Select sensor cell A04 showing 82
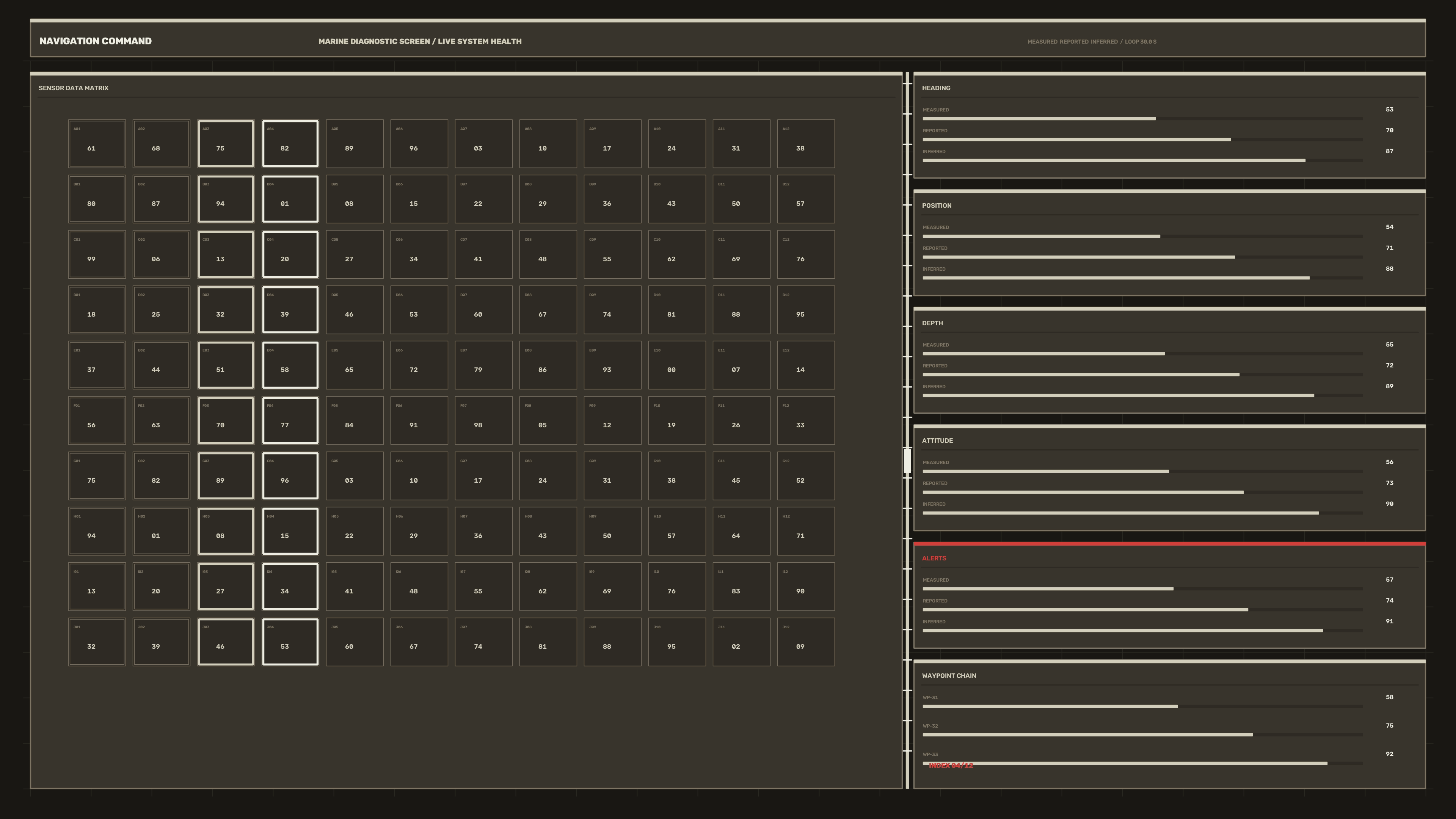This screenshot has height=819, width=1456. (290, 144)
